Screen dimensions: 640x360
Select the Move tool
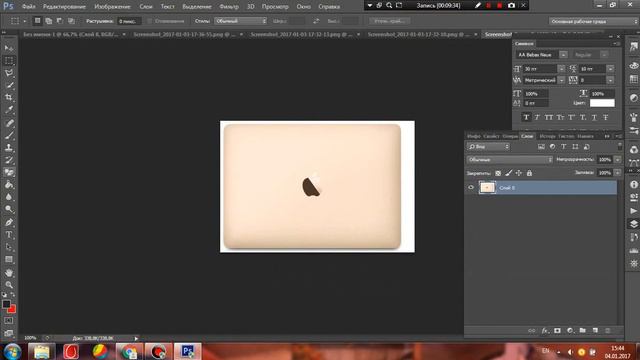point(9,48)
